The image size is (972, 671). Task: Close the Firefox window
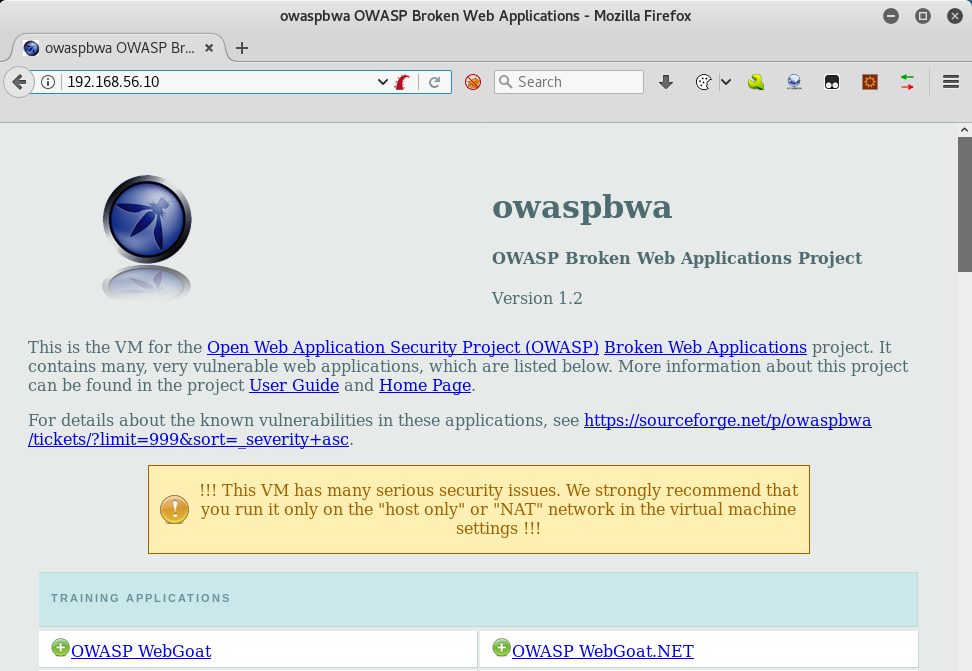point(955,16)
